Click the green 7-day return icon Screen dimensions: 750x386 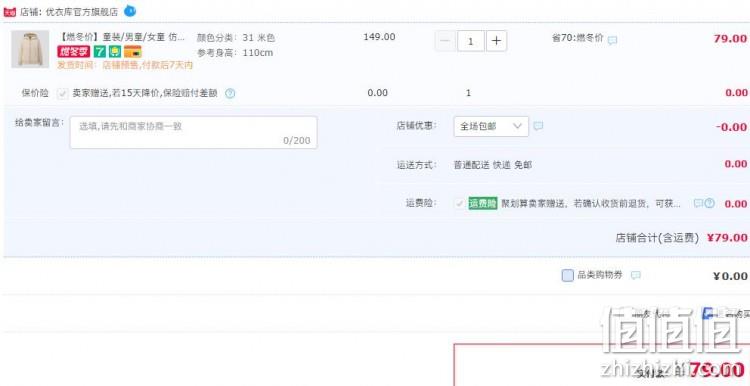coord(99,52)
